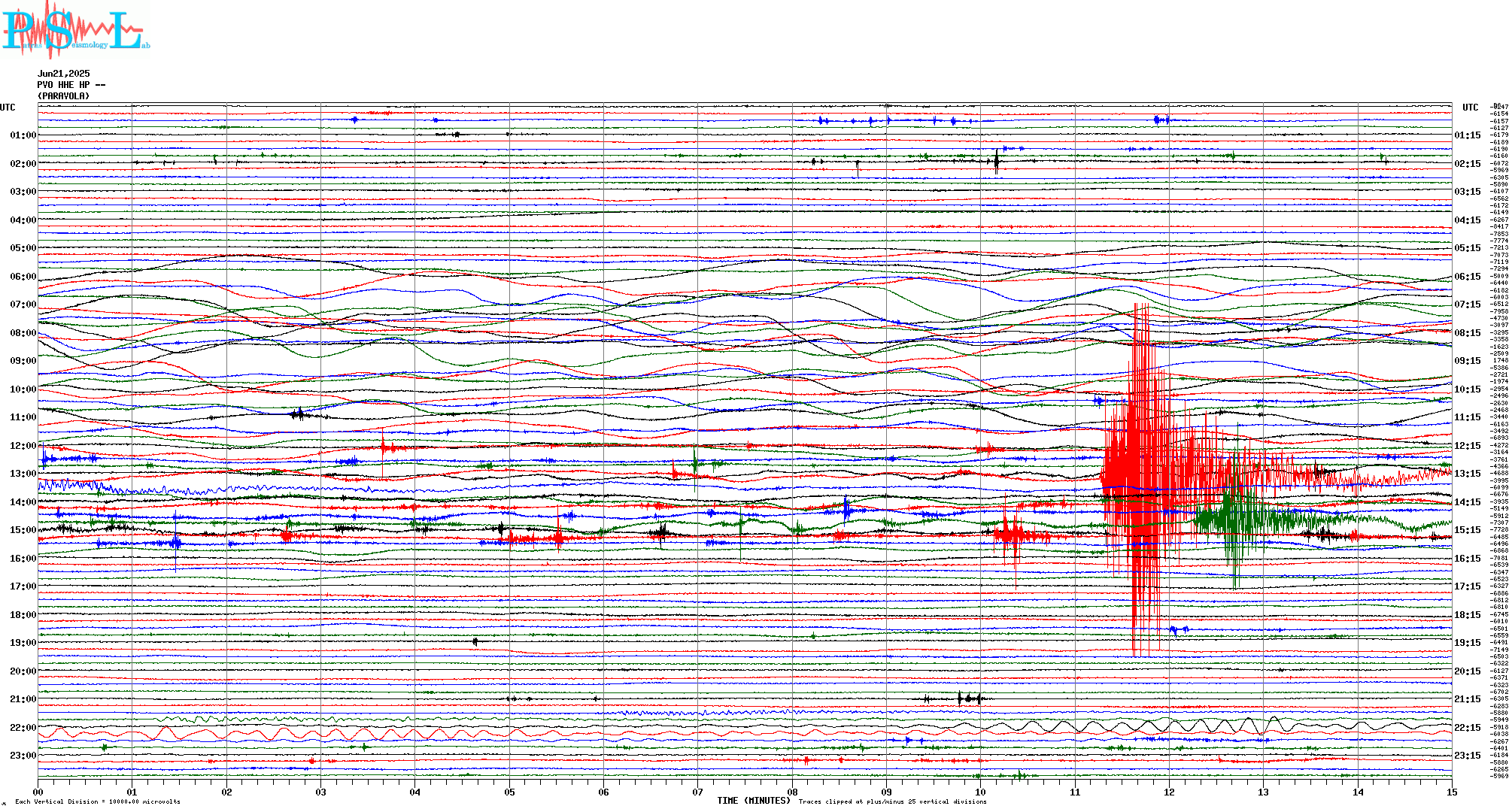Click the 04:00 hour label
This screenshot has width=1512, height=812.
point(23,220)
